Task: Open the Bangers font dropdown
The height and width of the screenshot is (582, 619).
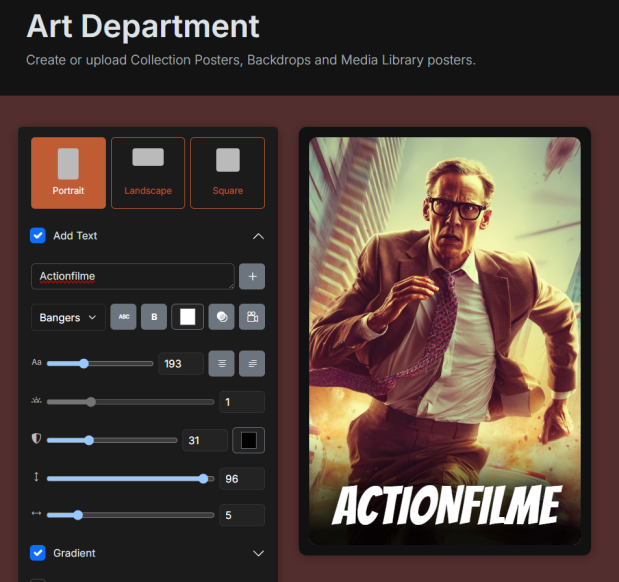Action: pos(68,317)
